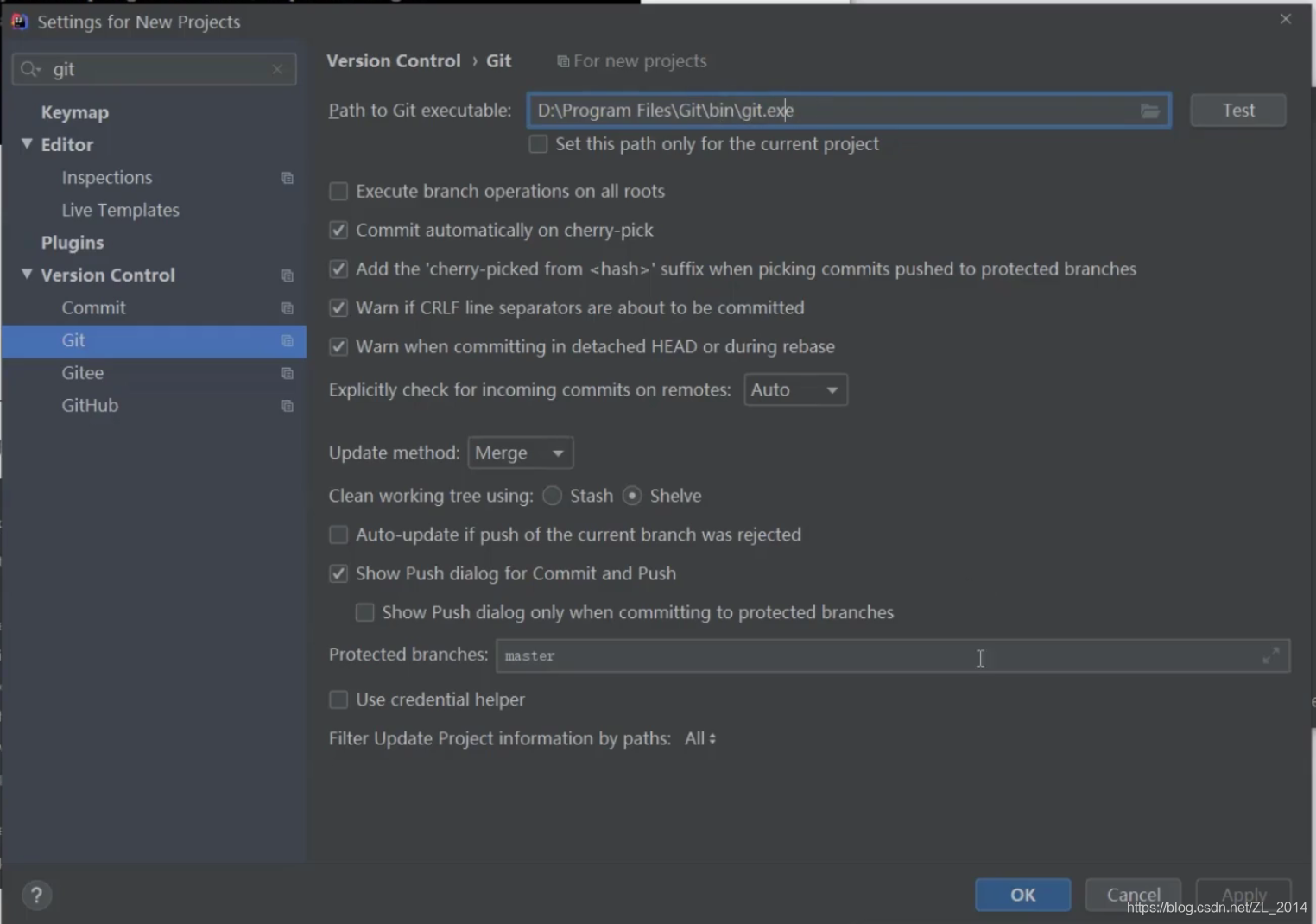Collapse the Editor tree node arrow
This screenshot has width=1316, height=924.
click(27, 144)
